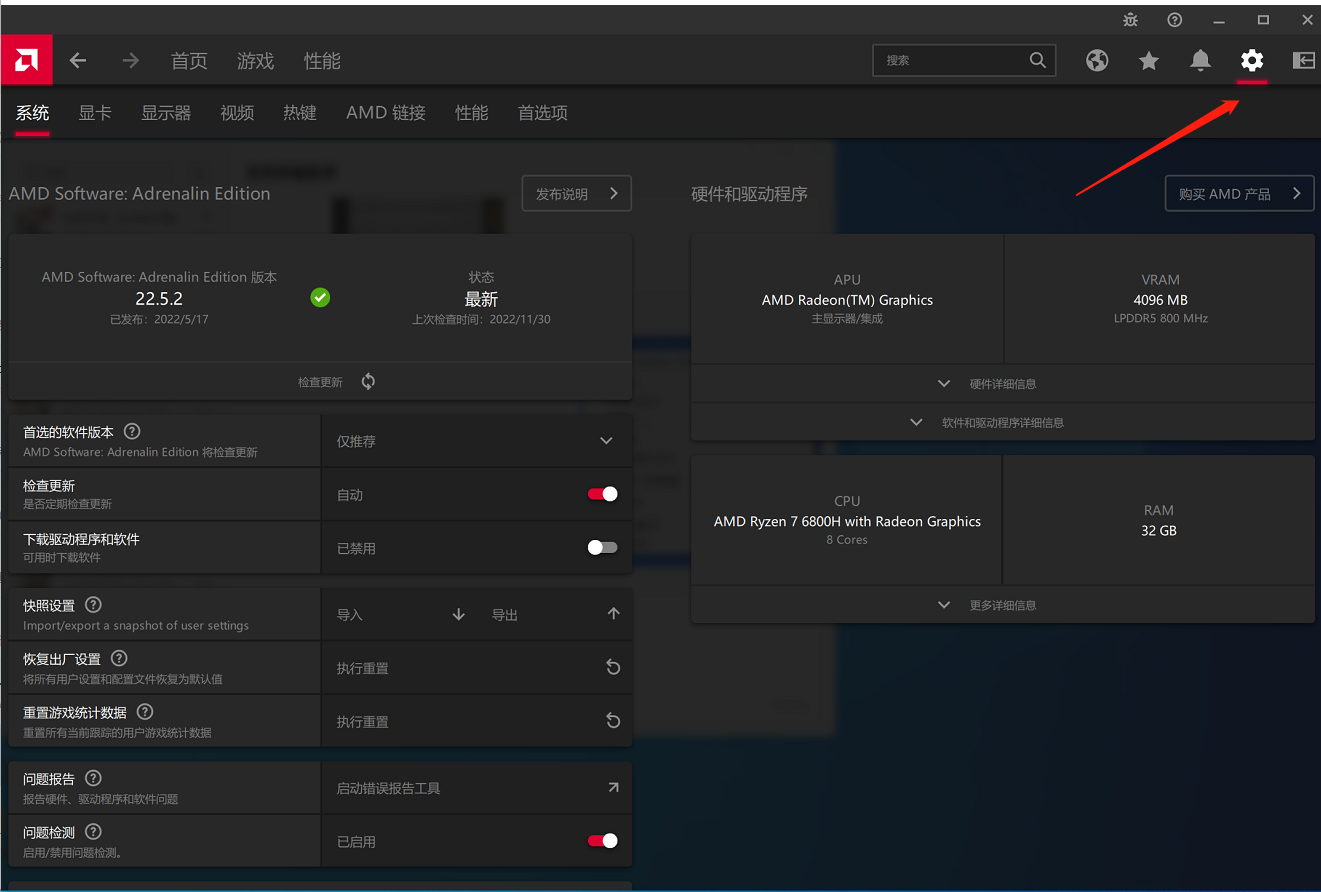Go back with the left arrow
Viewport: 1321px width, 892px height.
coord(78,61)
